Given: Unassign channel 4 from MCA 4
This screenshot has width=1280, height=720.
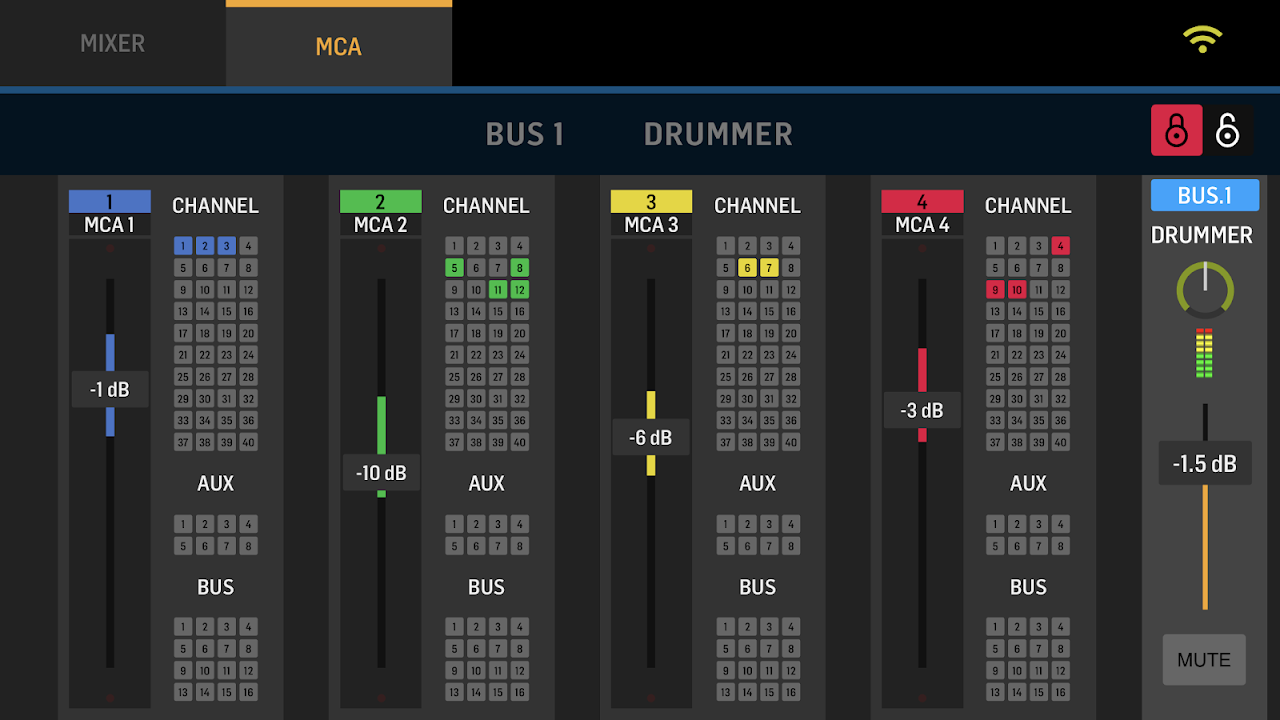Looking at the screenshot, I should 1061,246.
